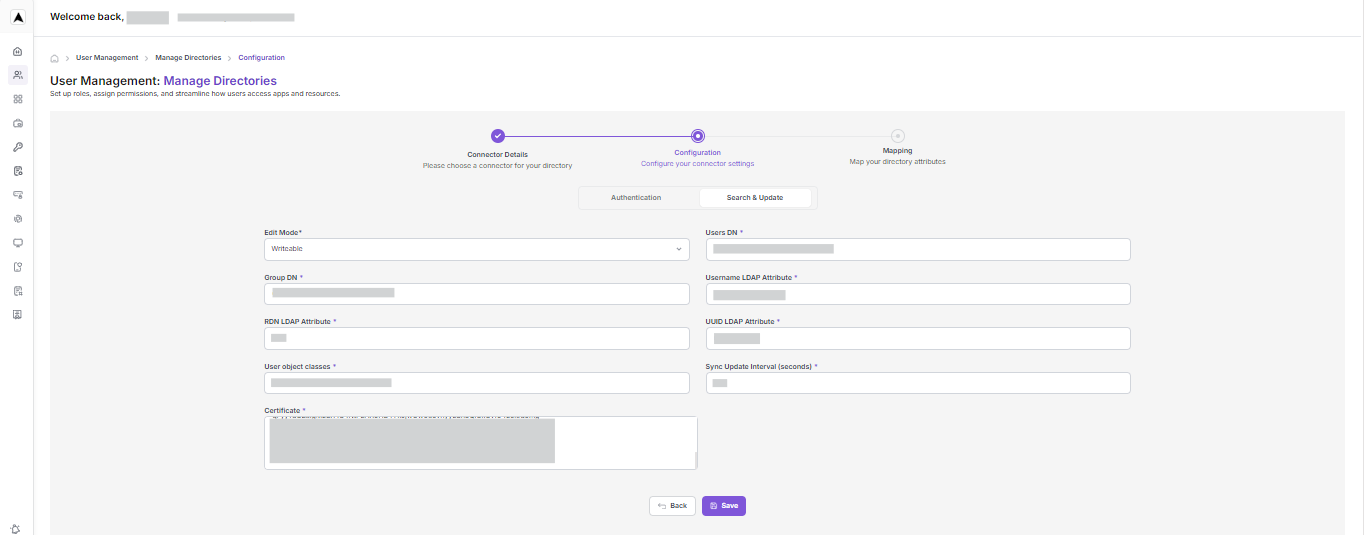Select the Users icon in the sidebar
The image size is (1364, 535).
point(17,75)
